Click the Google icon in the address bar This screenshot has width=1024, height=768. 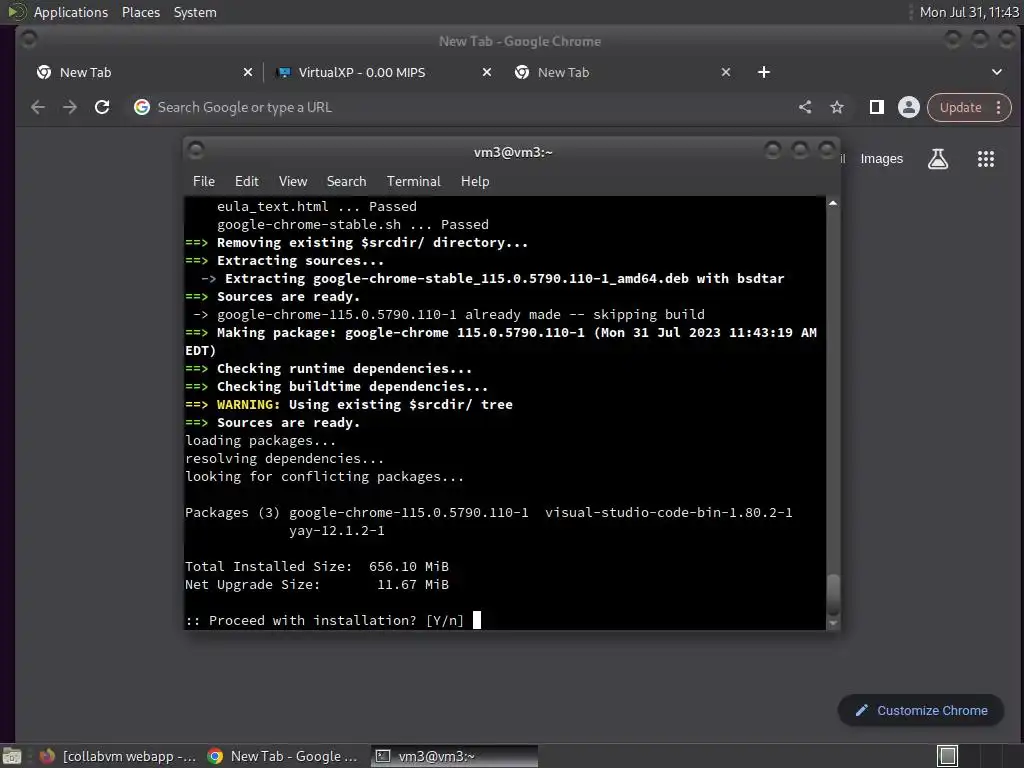click(142, 107)
